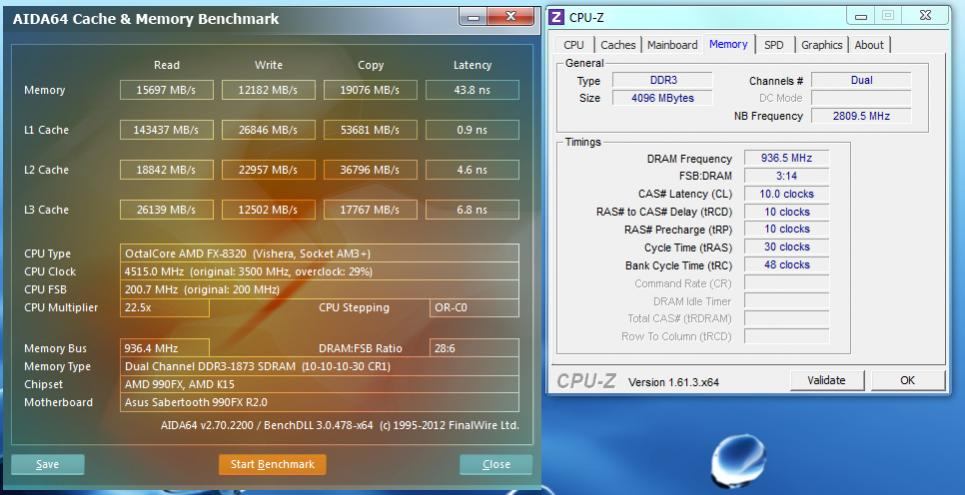Click the CPU-Z logo icon in title bar
The height and width of the screenshot is (495, 965).
pyautogui.click(x=556, y=17)
